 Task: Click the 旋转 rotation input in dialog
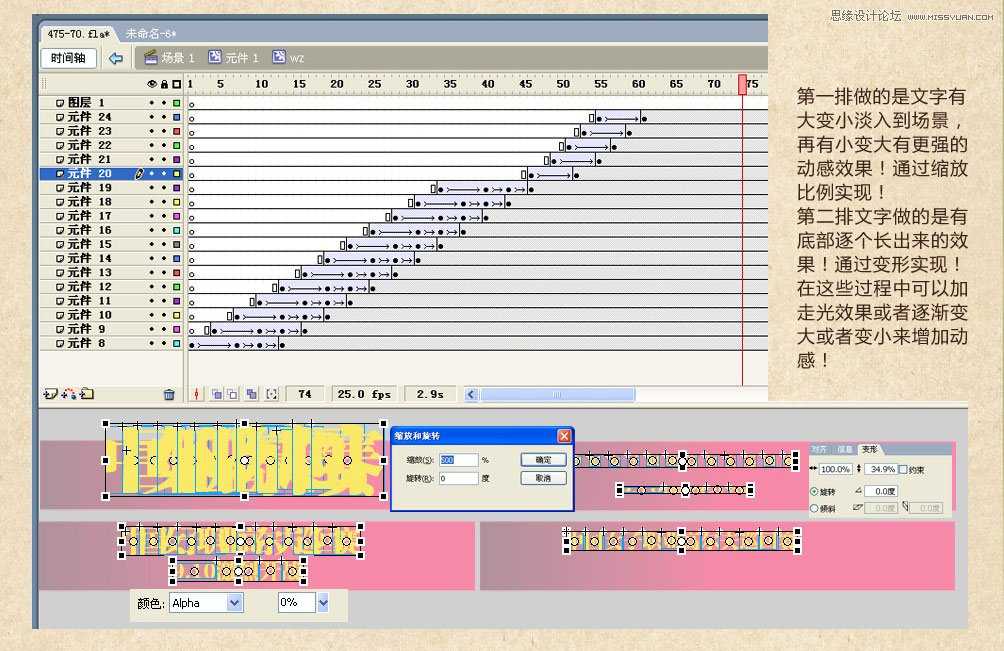click(x=458, y=478)
